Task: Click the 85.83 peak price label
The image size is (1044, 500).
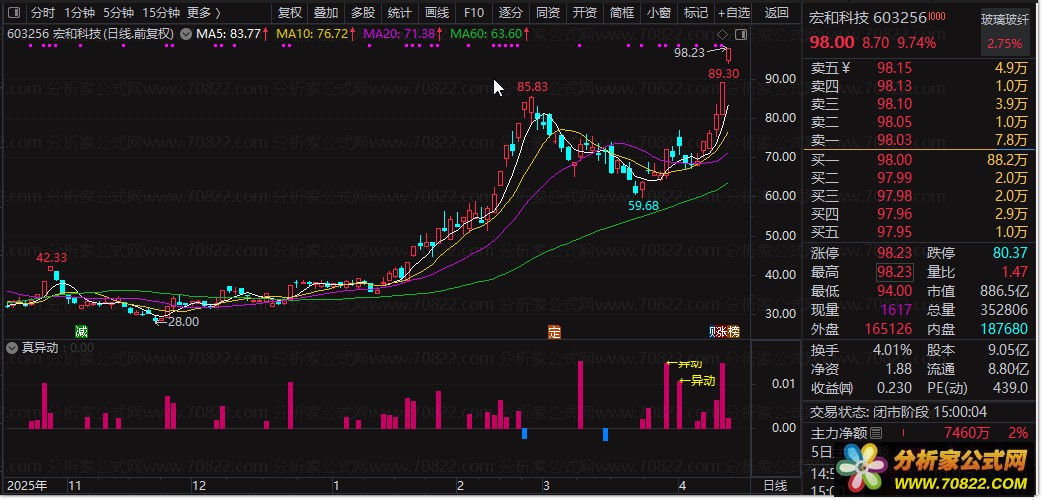Action: coord(532,87)
